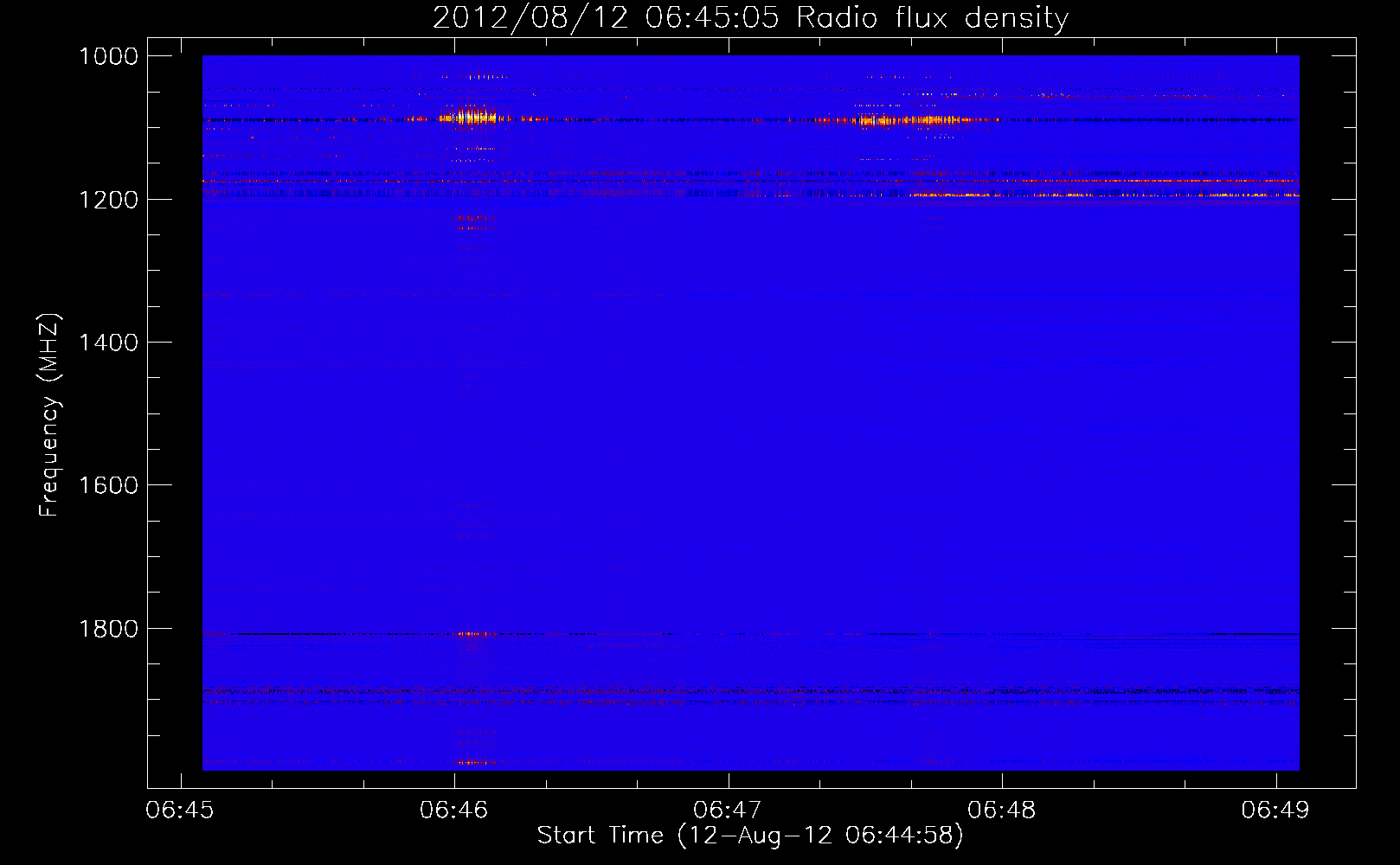1400x865 pixels.
Task: Click the 'Start Time (12-Aug-12 06:44:58)' axis label
Action: coord(750,835)
